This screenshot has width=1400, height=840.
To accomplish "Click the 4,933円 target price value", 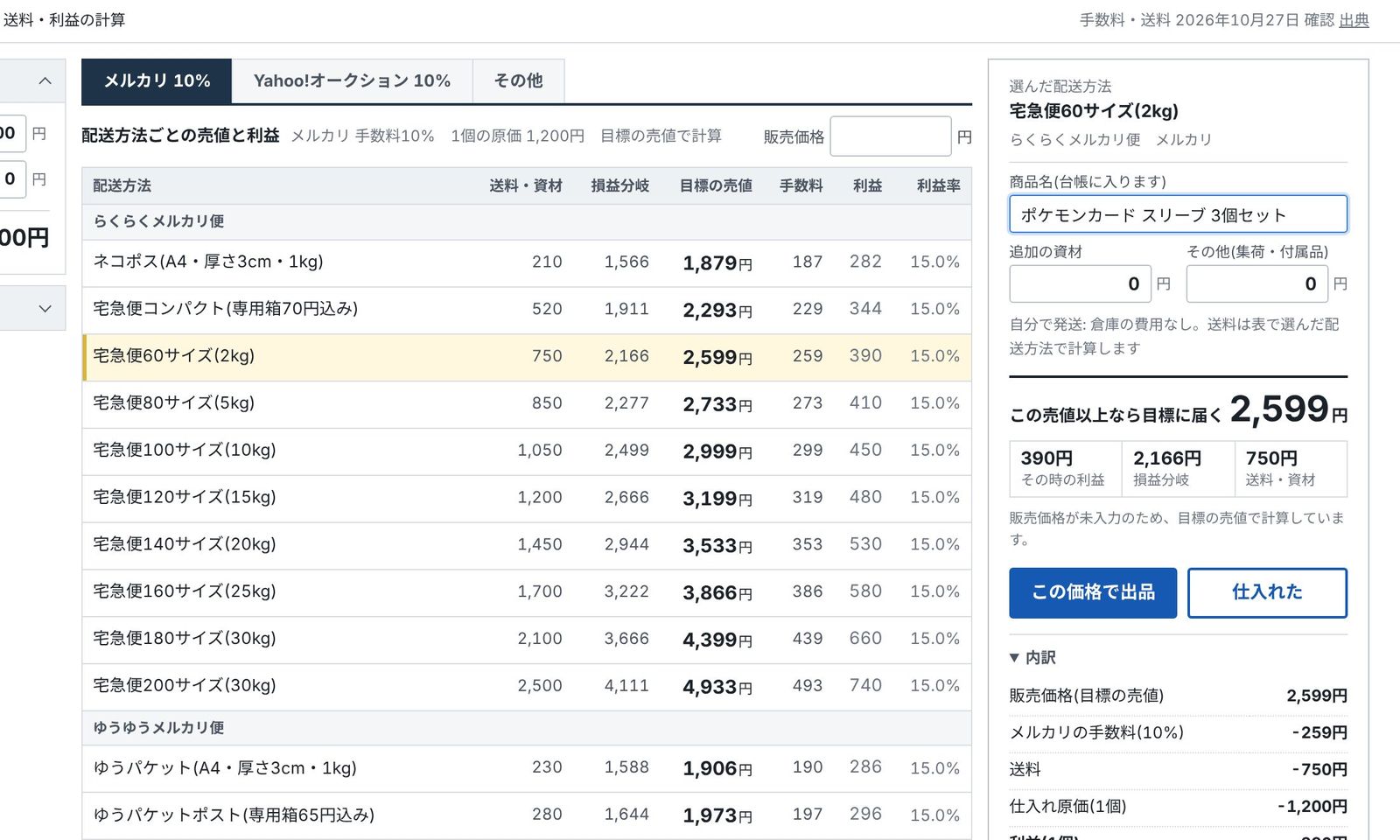I will [x=717, y=687].
